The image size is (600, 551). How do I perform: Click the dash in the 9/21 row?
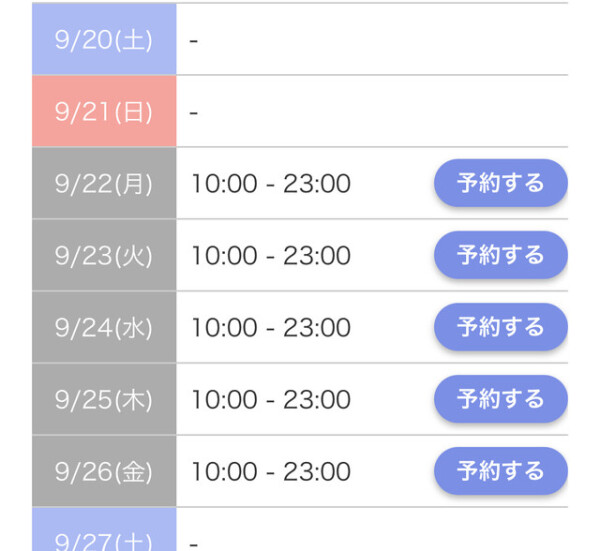(193, 112)
